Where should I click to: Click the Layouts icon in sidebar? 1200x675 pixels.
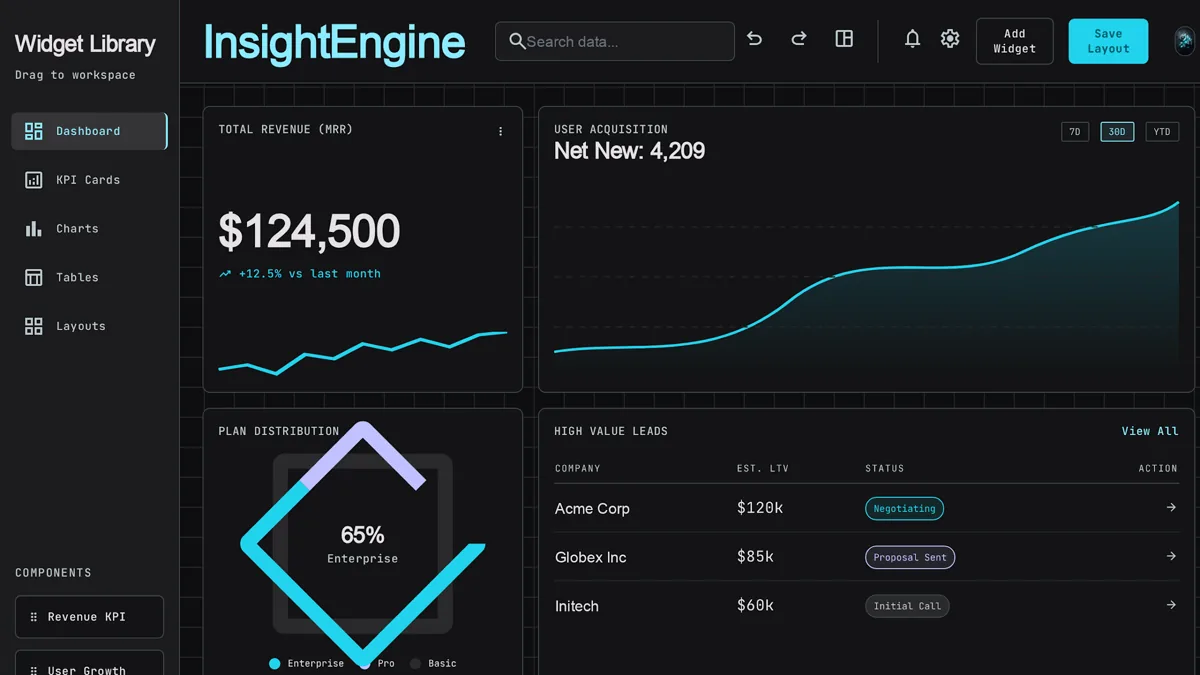(34, 326)
